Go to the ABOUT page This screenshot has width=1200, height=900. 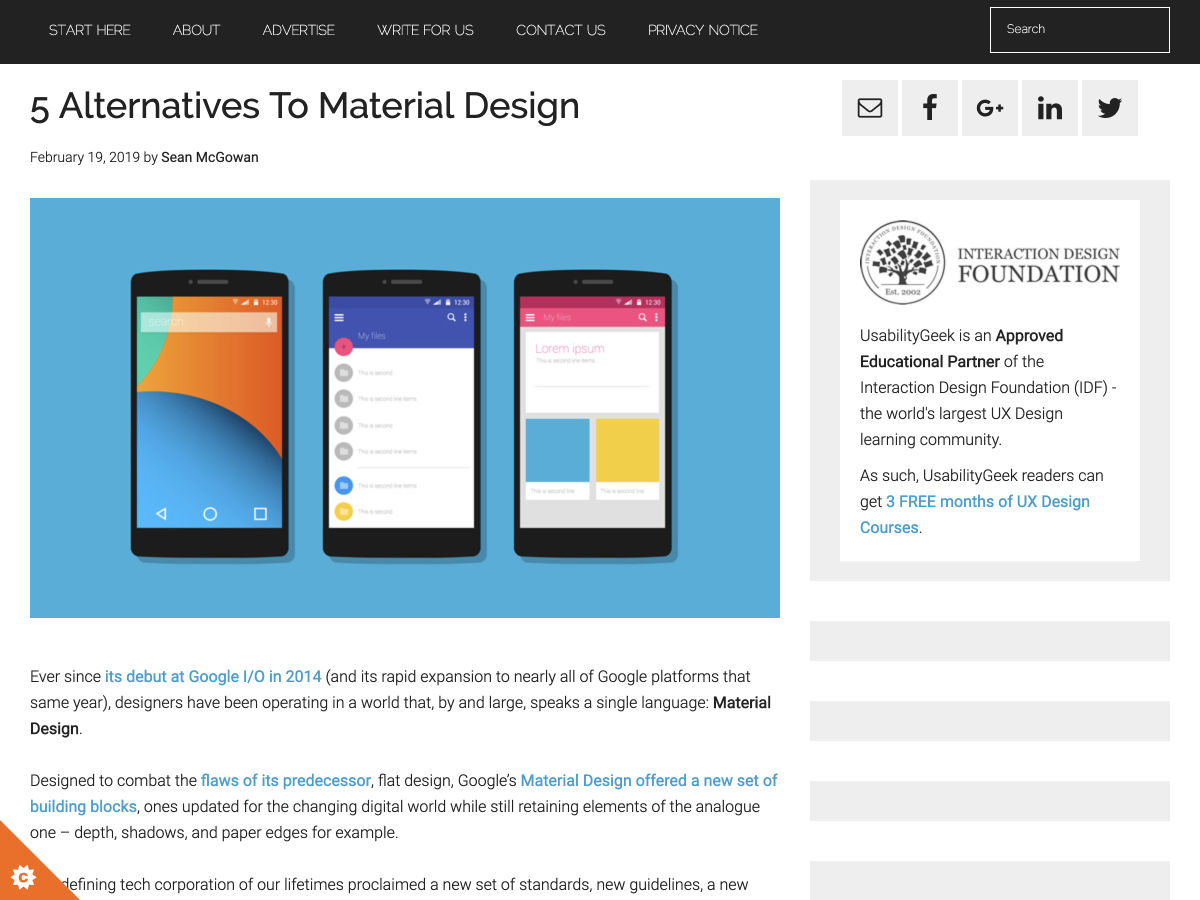click(196, 30)
